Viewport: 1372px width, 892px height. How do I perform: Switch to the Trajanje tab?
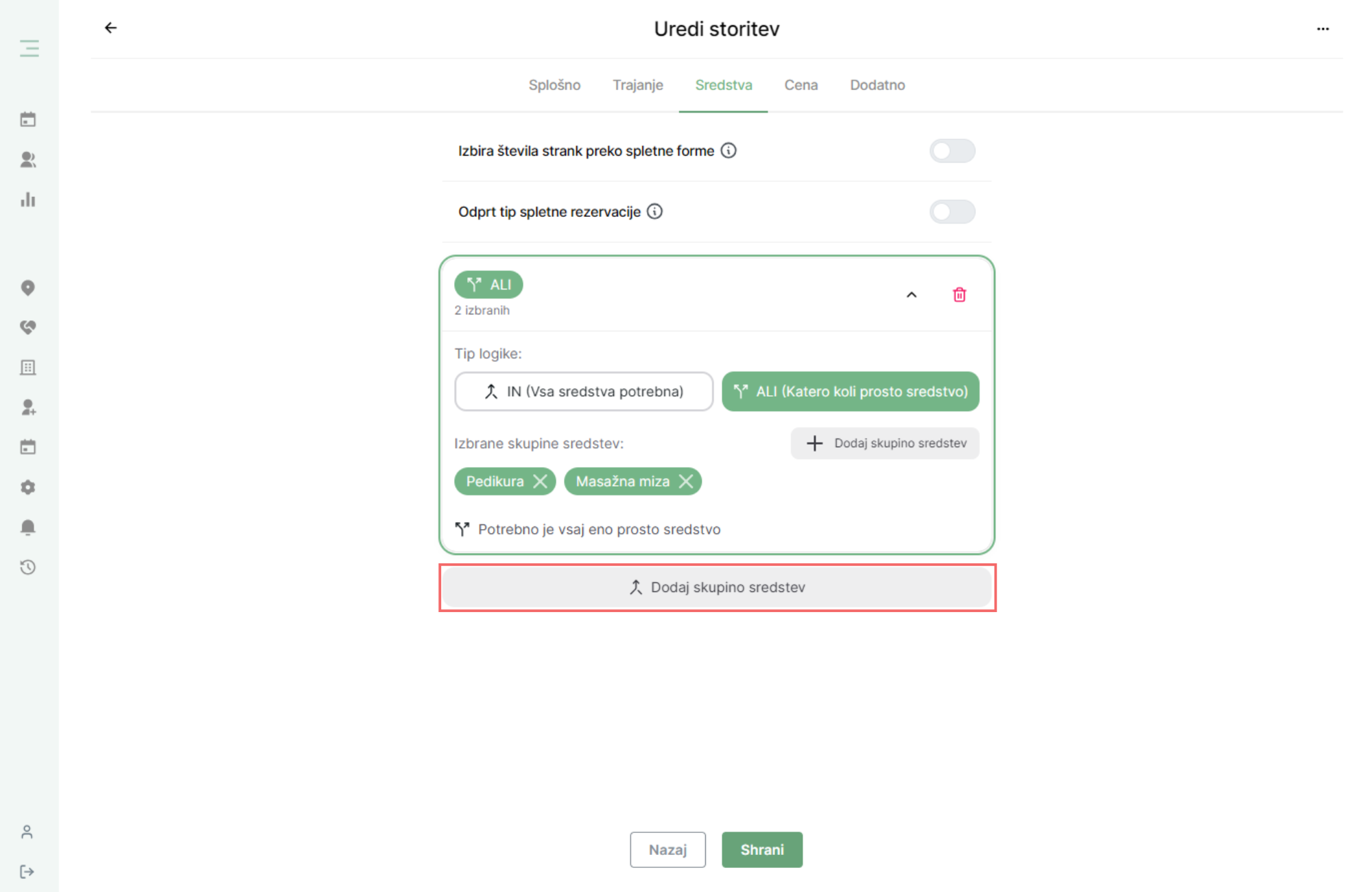(638, 85)
